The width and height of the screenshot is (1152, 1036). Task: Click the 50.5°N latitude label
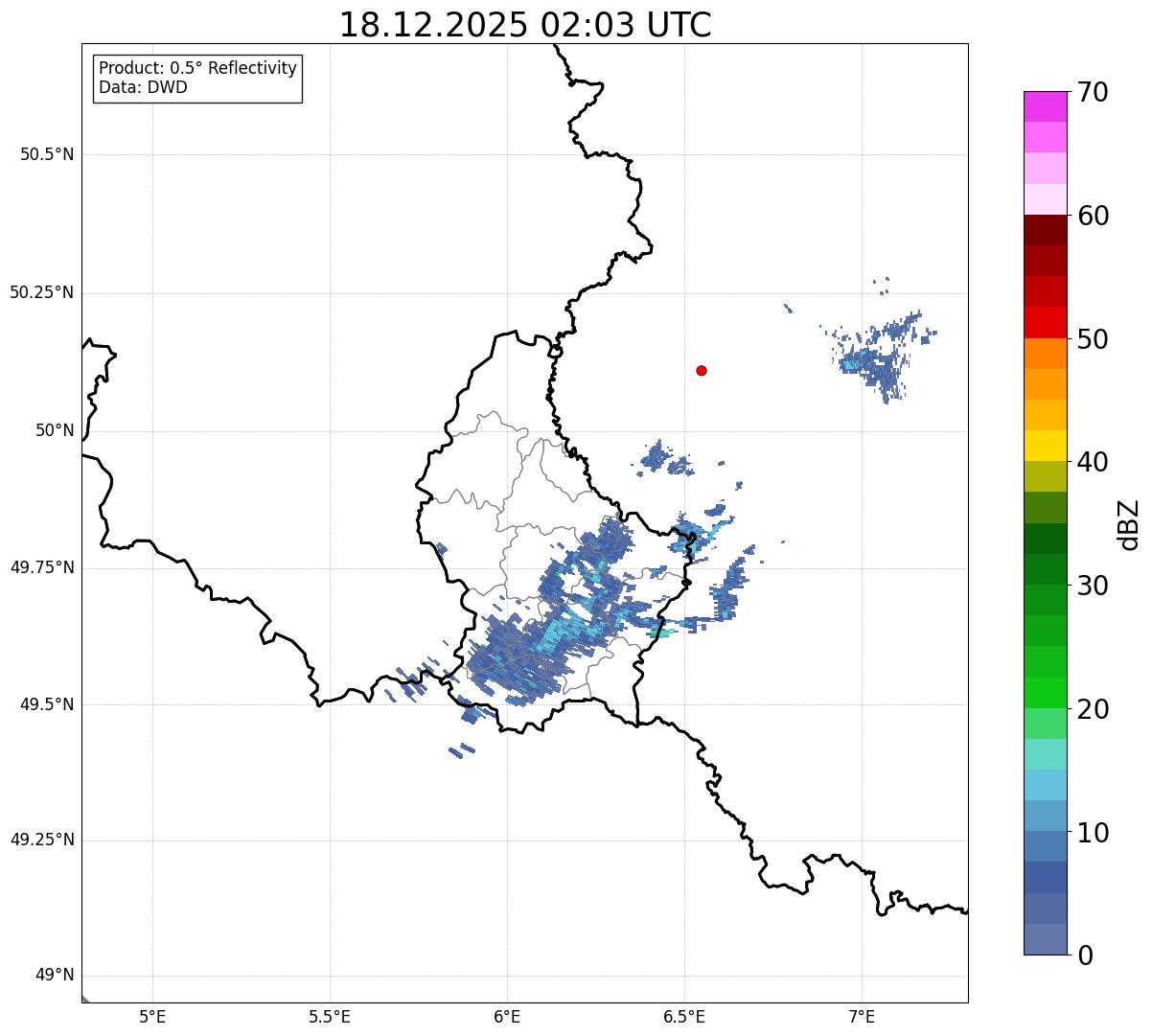[47, 154]
